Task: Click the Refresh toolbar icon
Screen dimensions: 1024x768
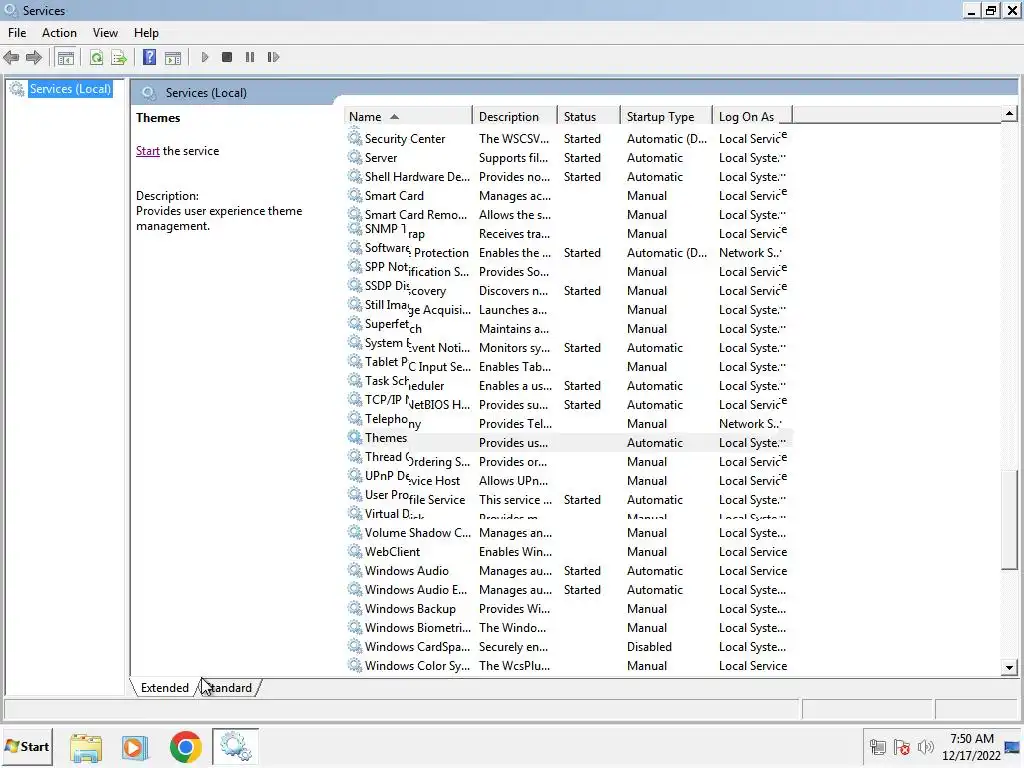Action: pyautogui.click(x=96, y=57)
